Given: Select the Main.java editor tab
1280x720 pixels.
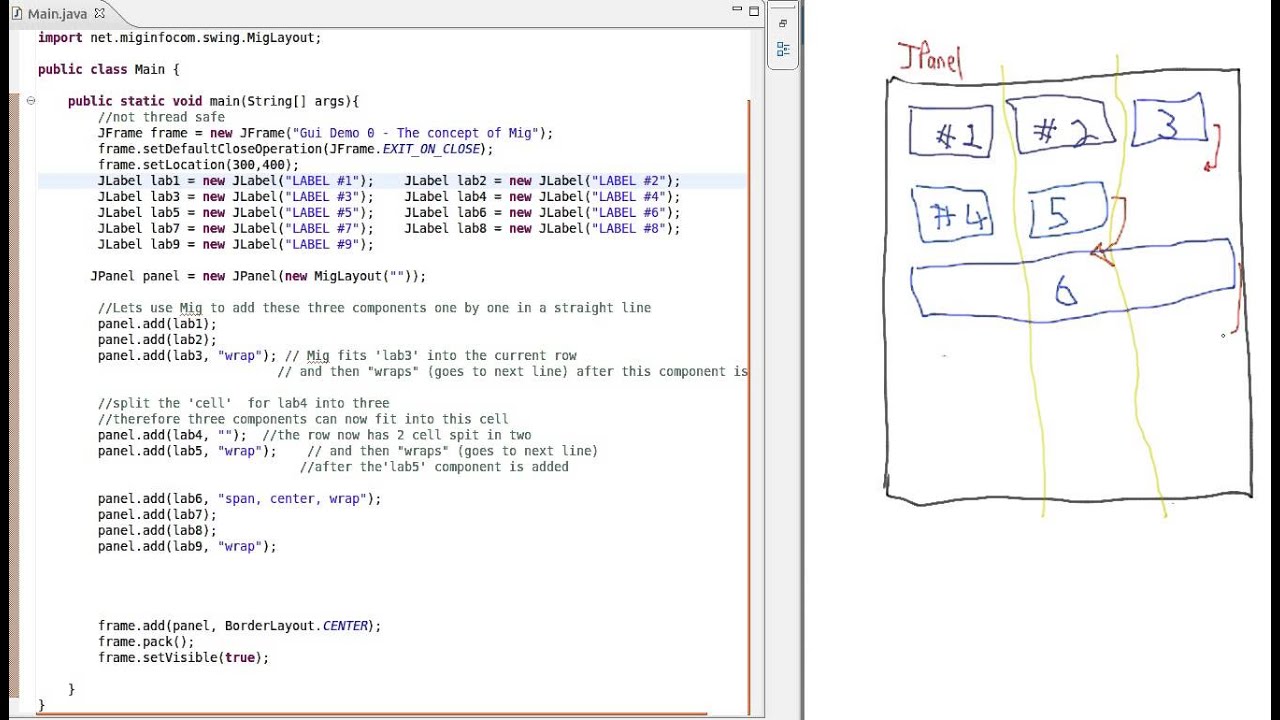Looking at the screenshot, I should coord(58,14).
